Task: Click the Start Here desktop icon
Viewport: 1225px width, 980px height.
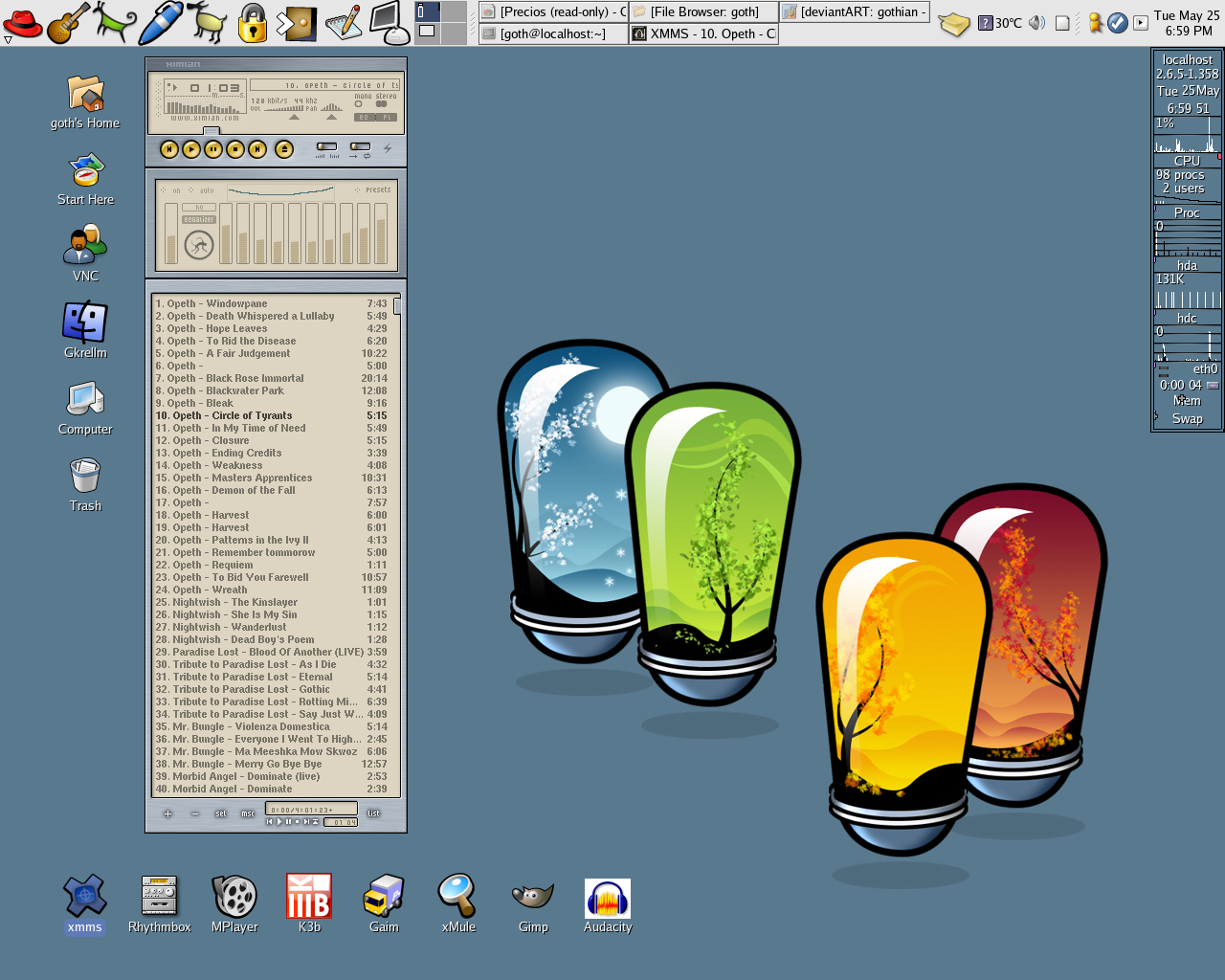Action: tap(85, 179)
